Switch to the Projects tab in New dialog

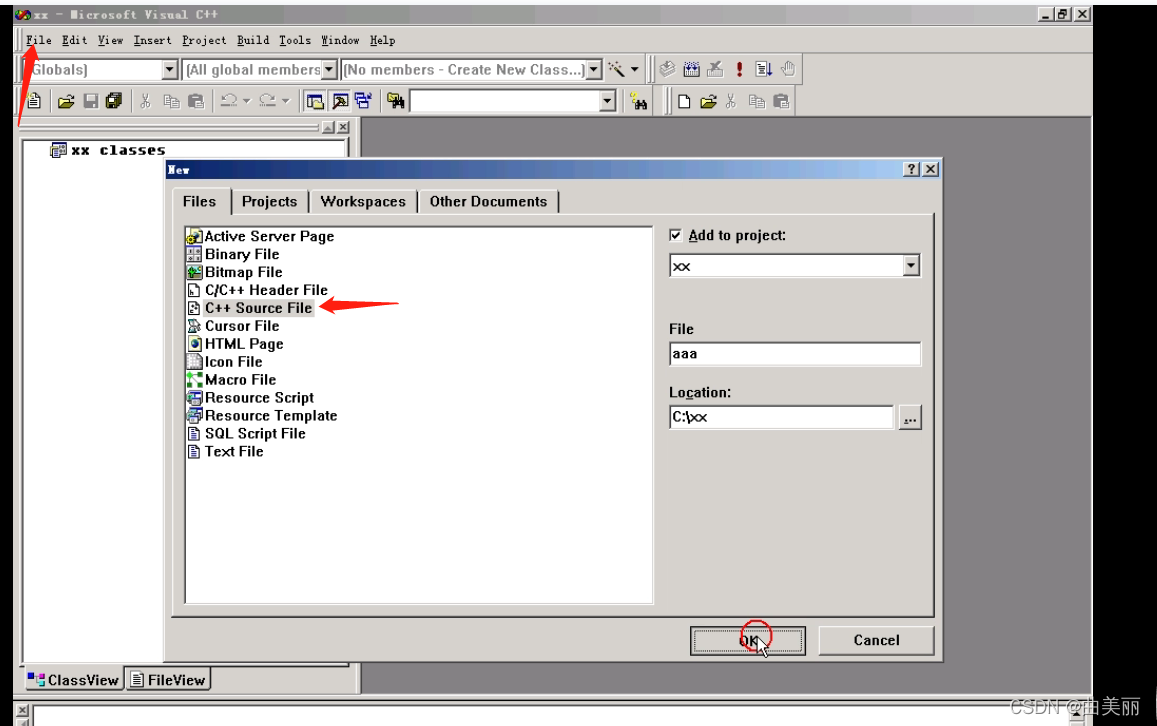269,201
